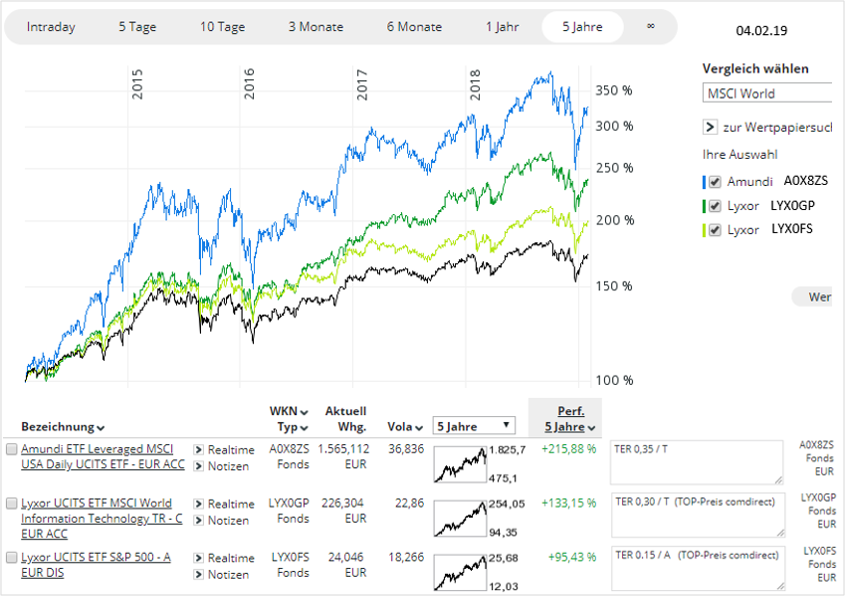Open Notizen icon for Lyxor S&P 500
The height and width of the screenshot is (596, 845).
199,574
